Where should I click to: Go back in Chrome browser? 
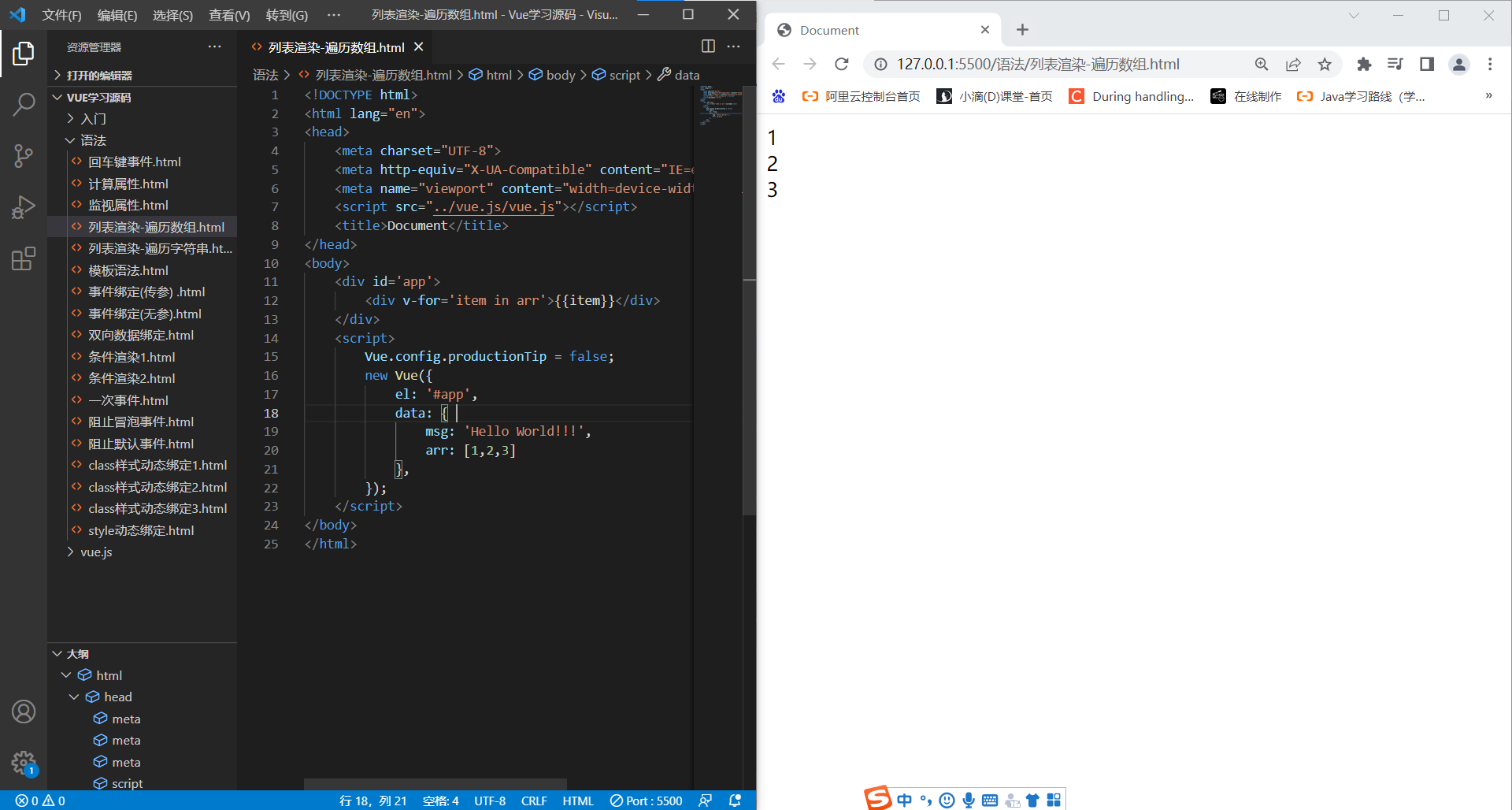(x=778, y=64)
